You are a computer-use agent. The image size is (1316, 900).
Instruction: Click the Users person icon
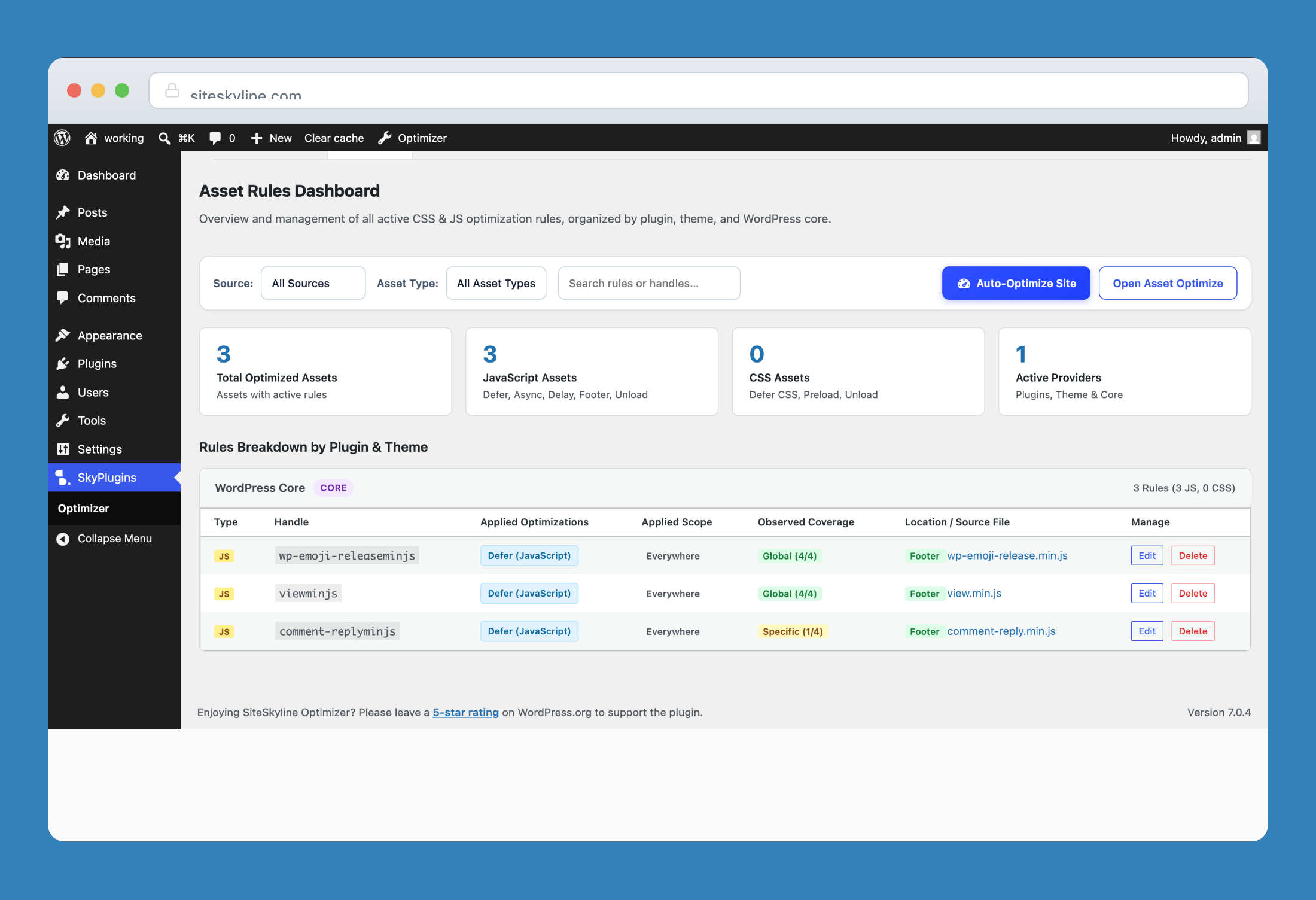click(x=63, y=393)
